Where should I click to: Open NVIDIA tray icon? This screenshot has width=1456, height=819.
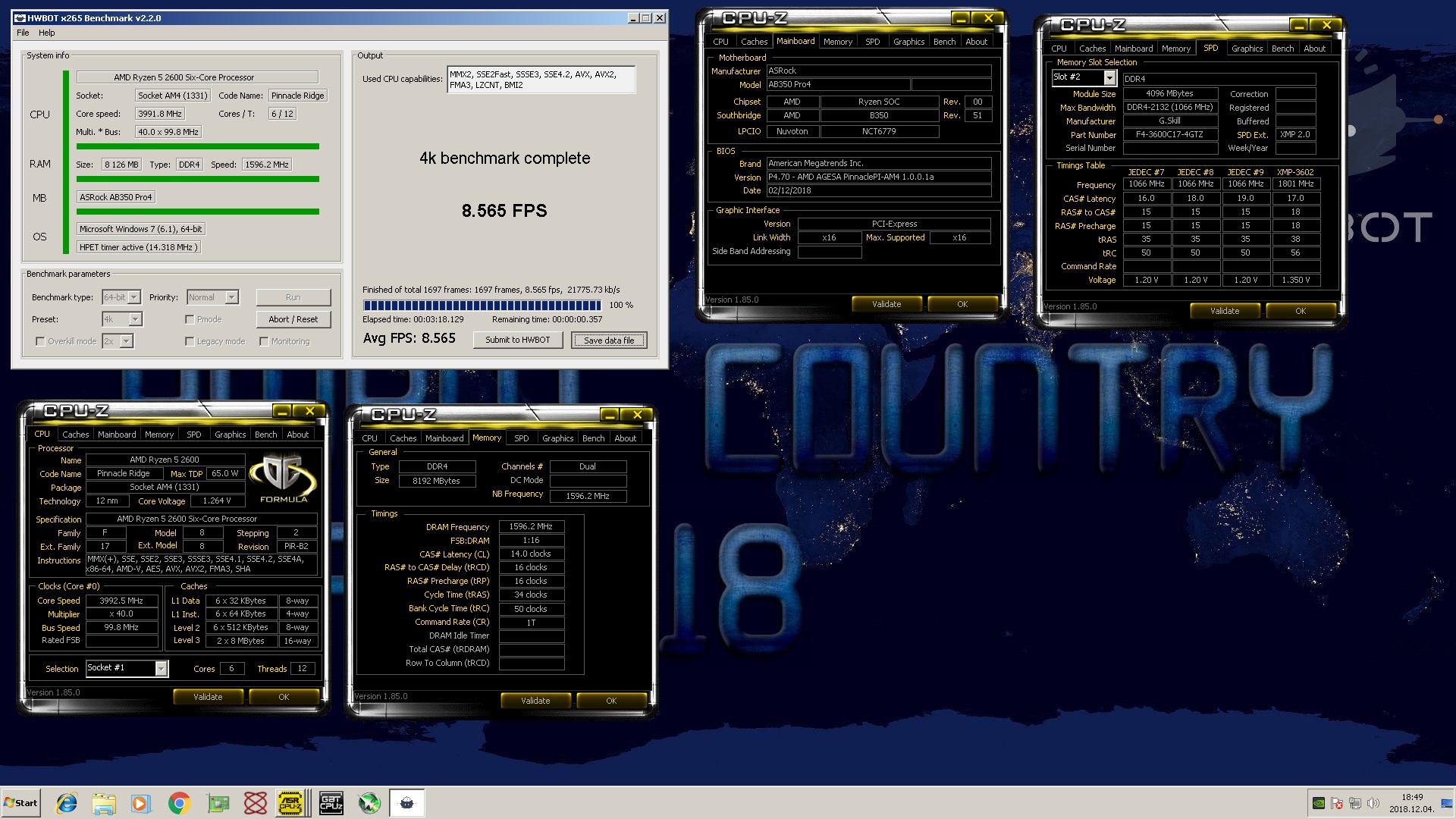pyautogui.click(x=1319, y=803)
